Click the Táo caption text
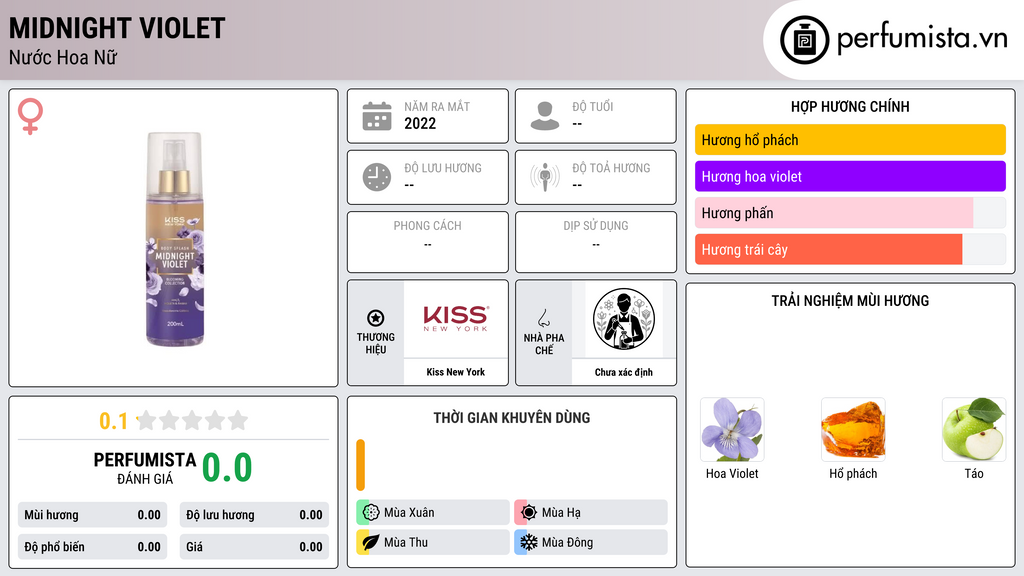Image resolution: width=1024 pixels, height=576 pixels. pos(974,473)
